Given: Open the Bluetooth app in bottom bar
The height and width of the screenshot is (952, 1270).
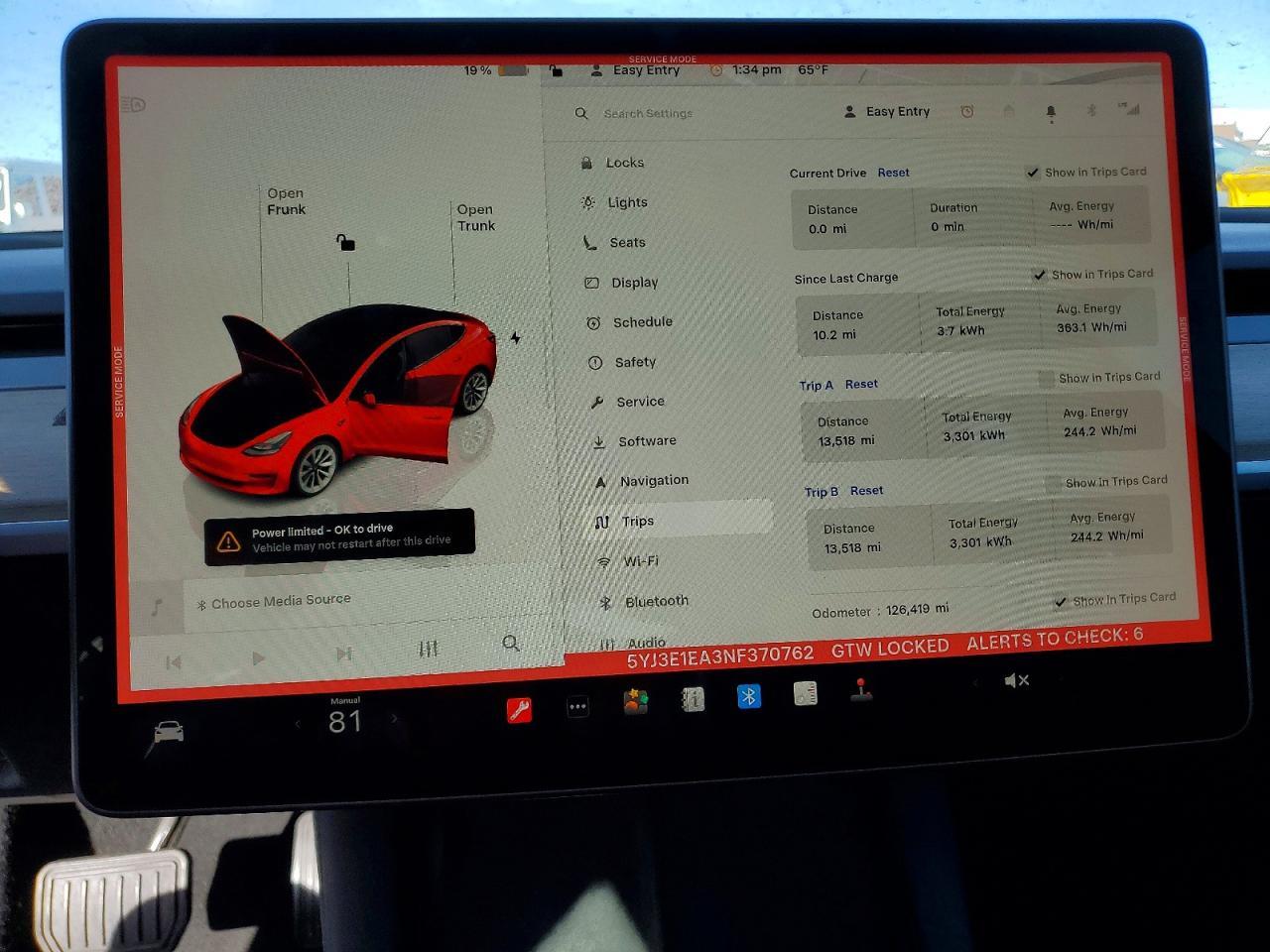Looking at the screenshot, I should [x=749, y=696].
